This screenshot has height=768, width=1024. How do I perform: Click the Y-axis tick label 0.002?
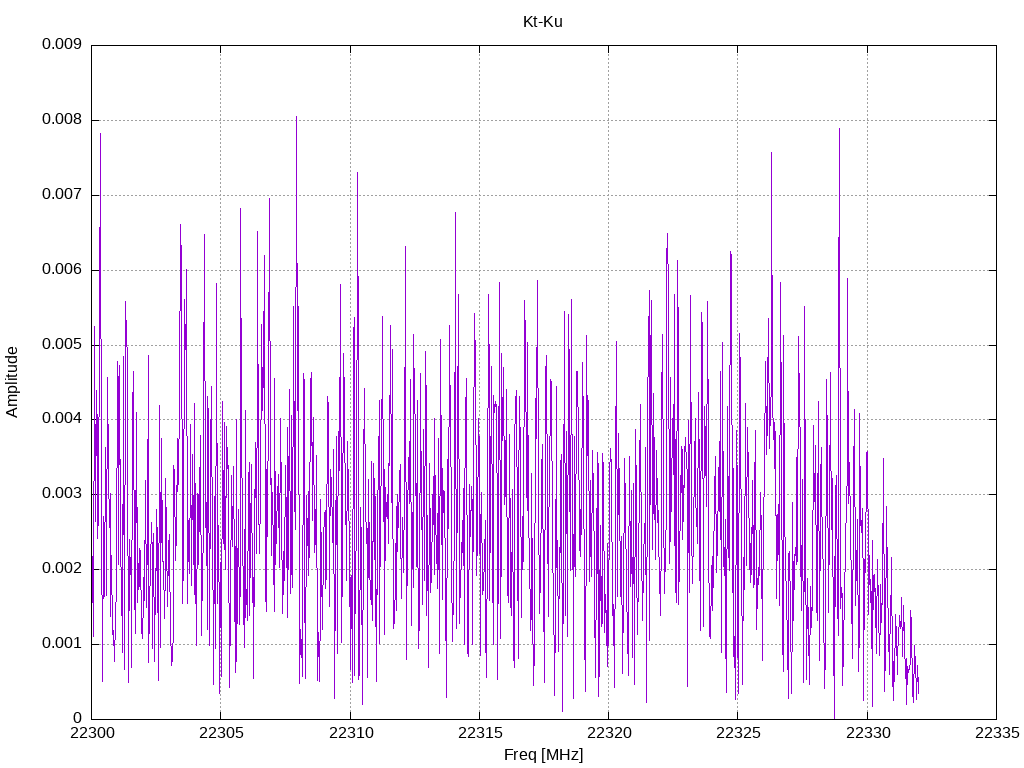click(62, 568)
